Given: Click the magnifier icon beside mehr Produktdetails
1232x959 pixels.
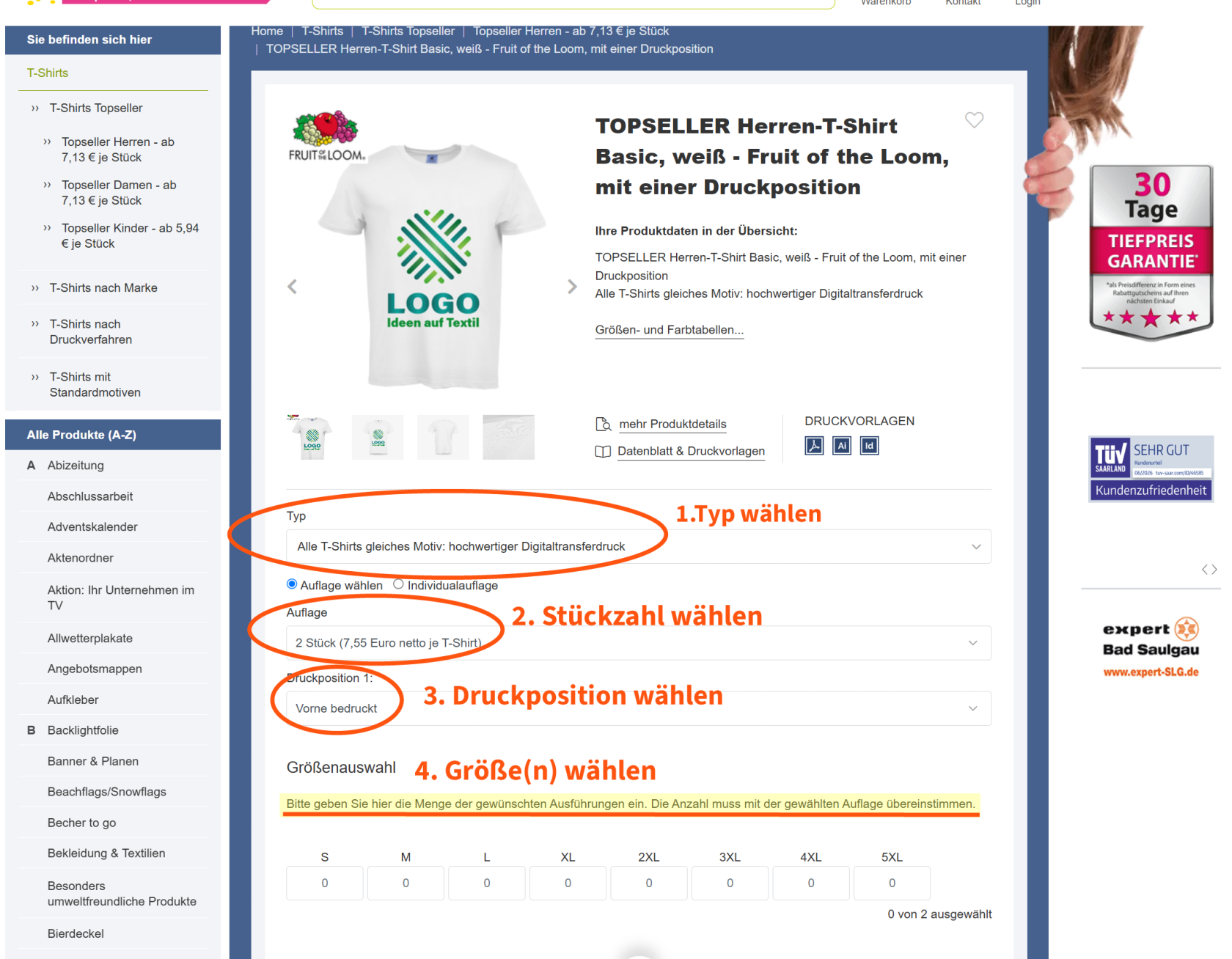Looking at the screenshot, I should [x=604, y=424].
